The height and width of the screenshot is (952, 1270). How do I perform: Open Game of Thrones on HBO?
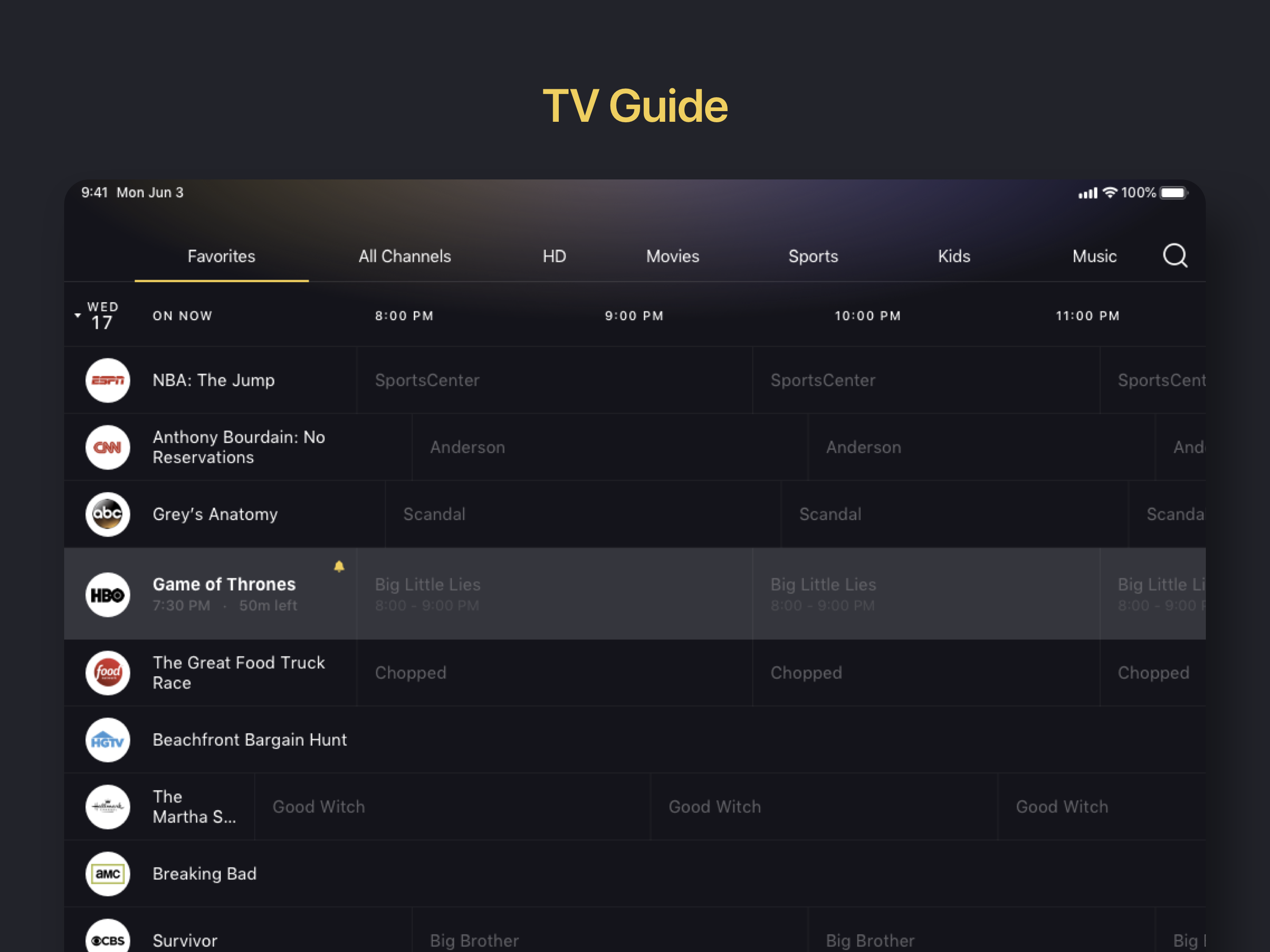coord(210,594)
